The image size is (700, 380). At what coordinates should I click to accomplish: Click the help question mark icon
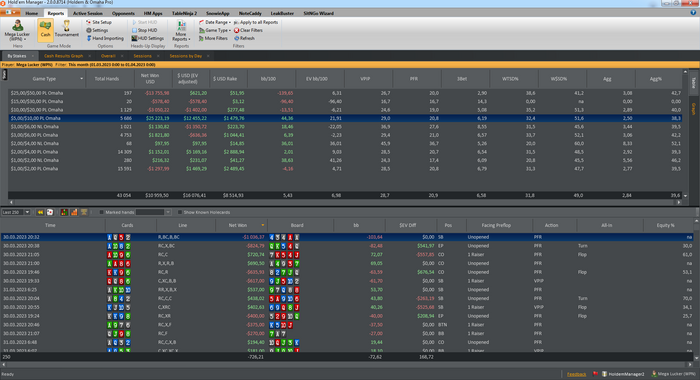click(693, 13)
